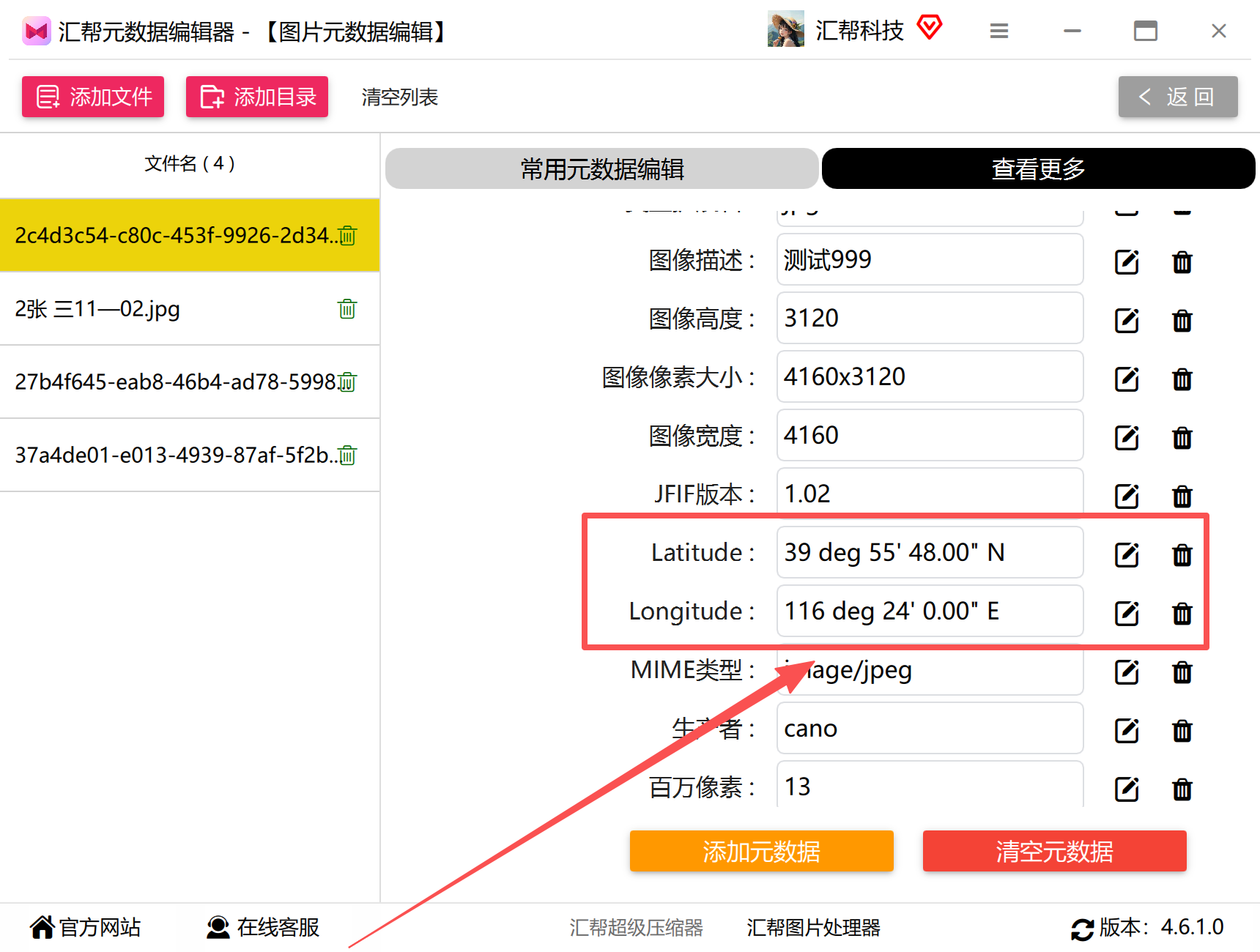Click the 添加目录 button

click(x=257, y=97)
